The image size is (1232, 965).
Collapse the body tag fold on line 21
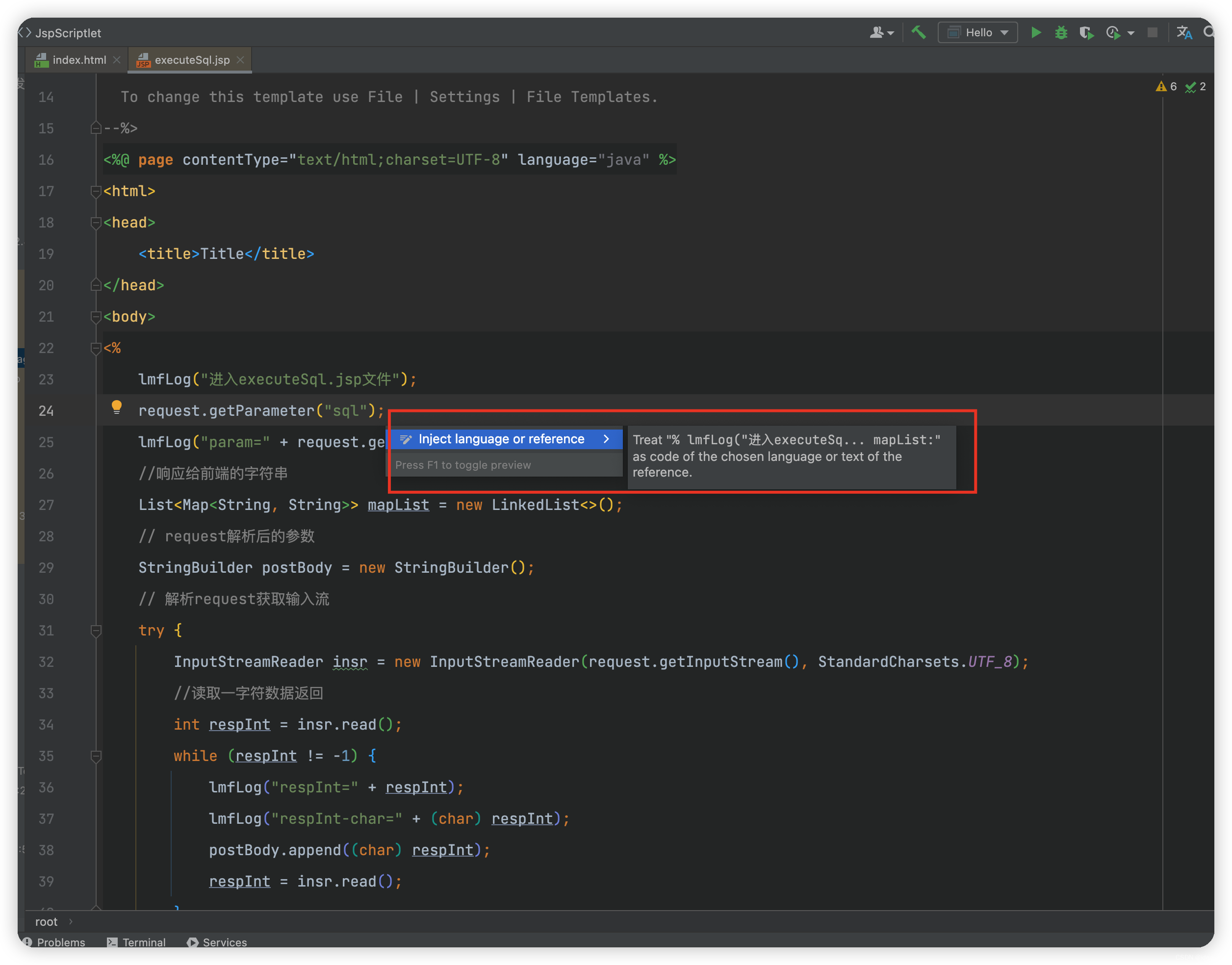coord(96,317)
